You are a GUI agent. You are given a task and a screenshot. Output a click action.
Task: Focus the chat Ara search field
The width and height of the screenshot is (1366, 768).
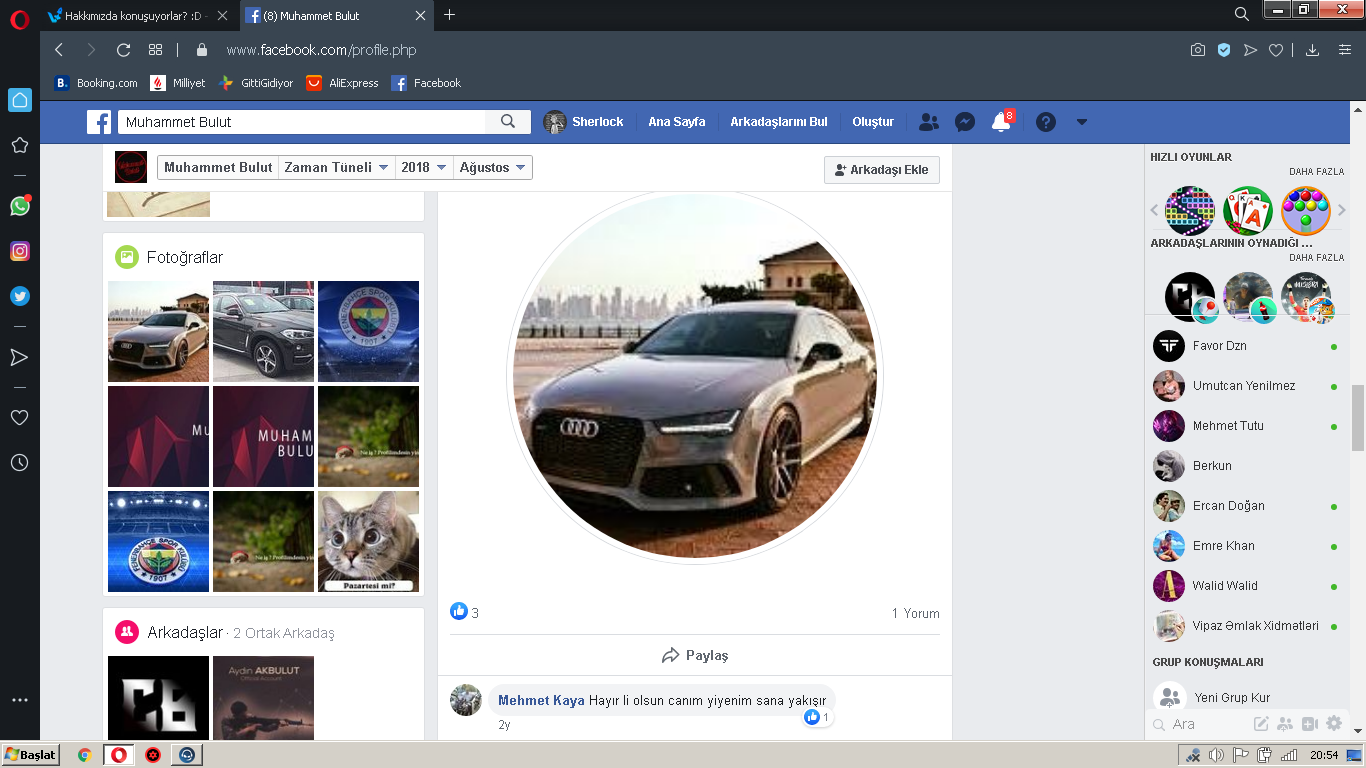click(1197, 724)
